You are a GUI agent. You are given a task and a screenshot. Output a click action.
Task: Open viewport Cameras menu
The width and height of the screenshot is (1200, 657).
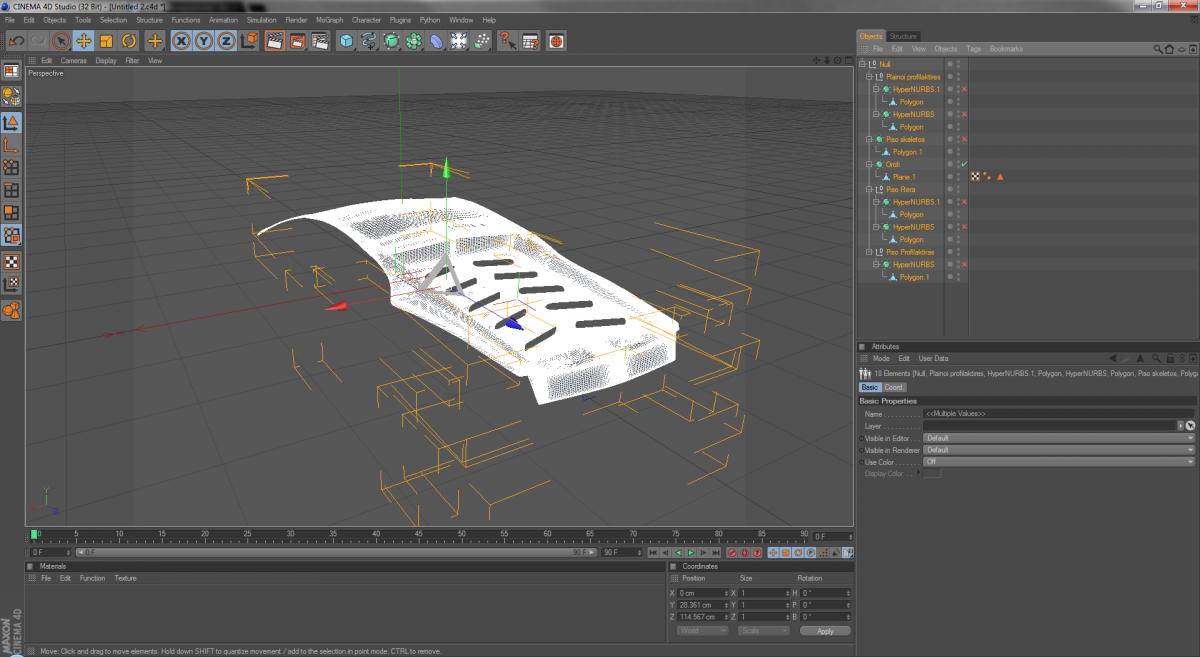[73, 61]
